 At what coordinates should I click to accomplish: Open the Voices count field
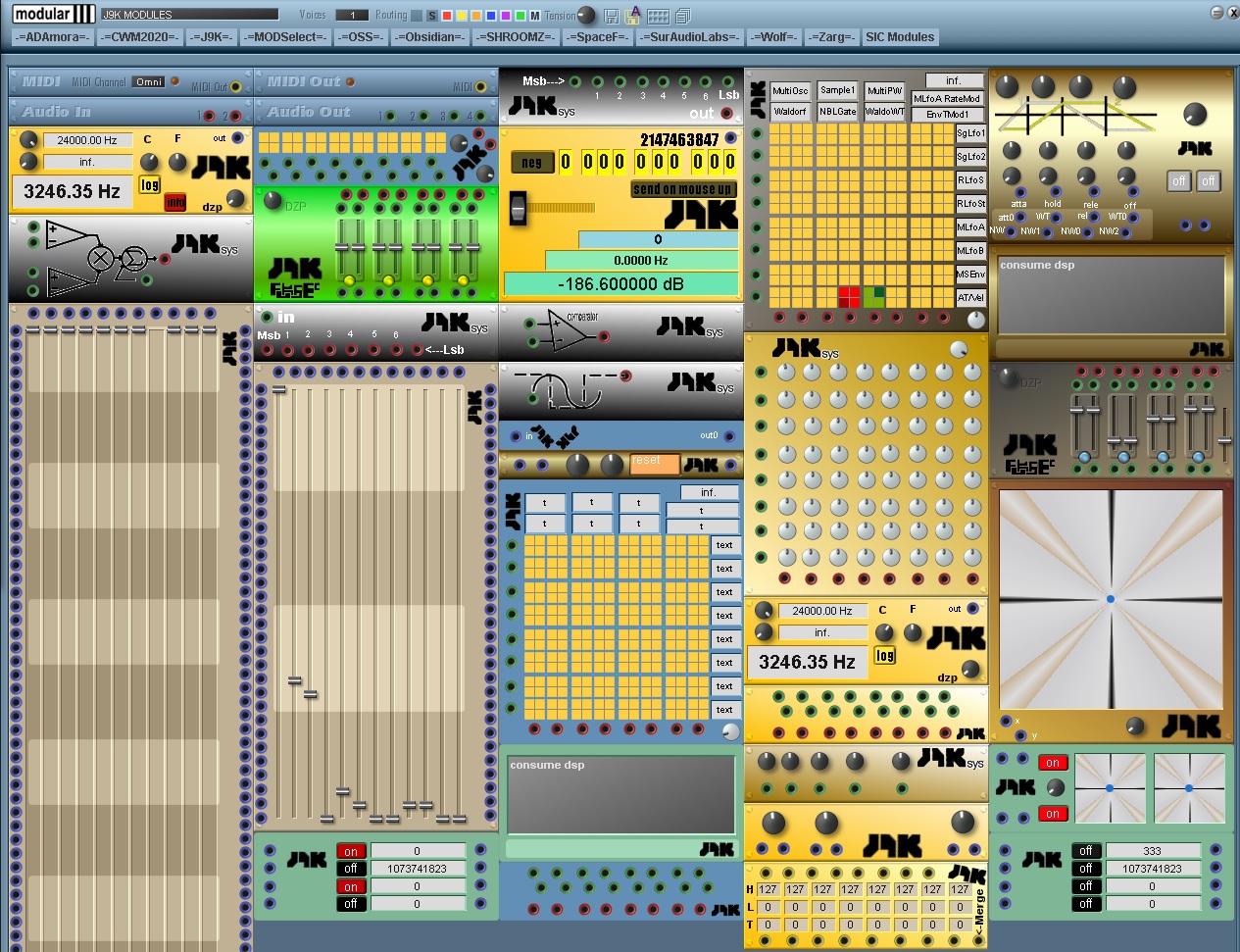(x=352, y=16)
